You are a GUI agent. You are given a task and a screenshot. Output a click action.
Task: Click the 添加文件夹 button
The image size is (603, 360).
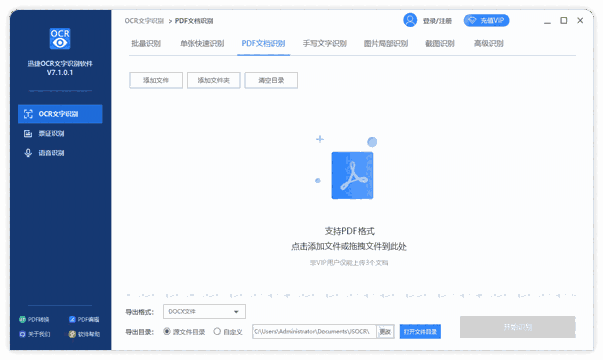(x=213, y=80)
